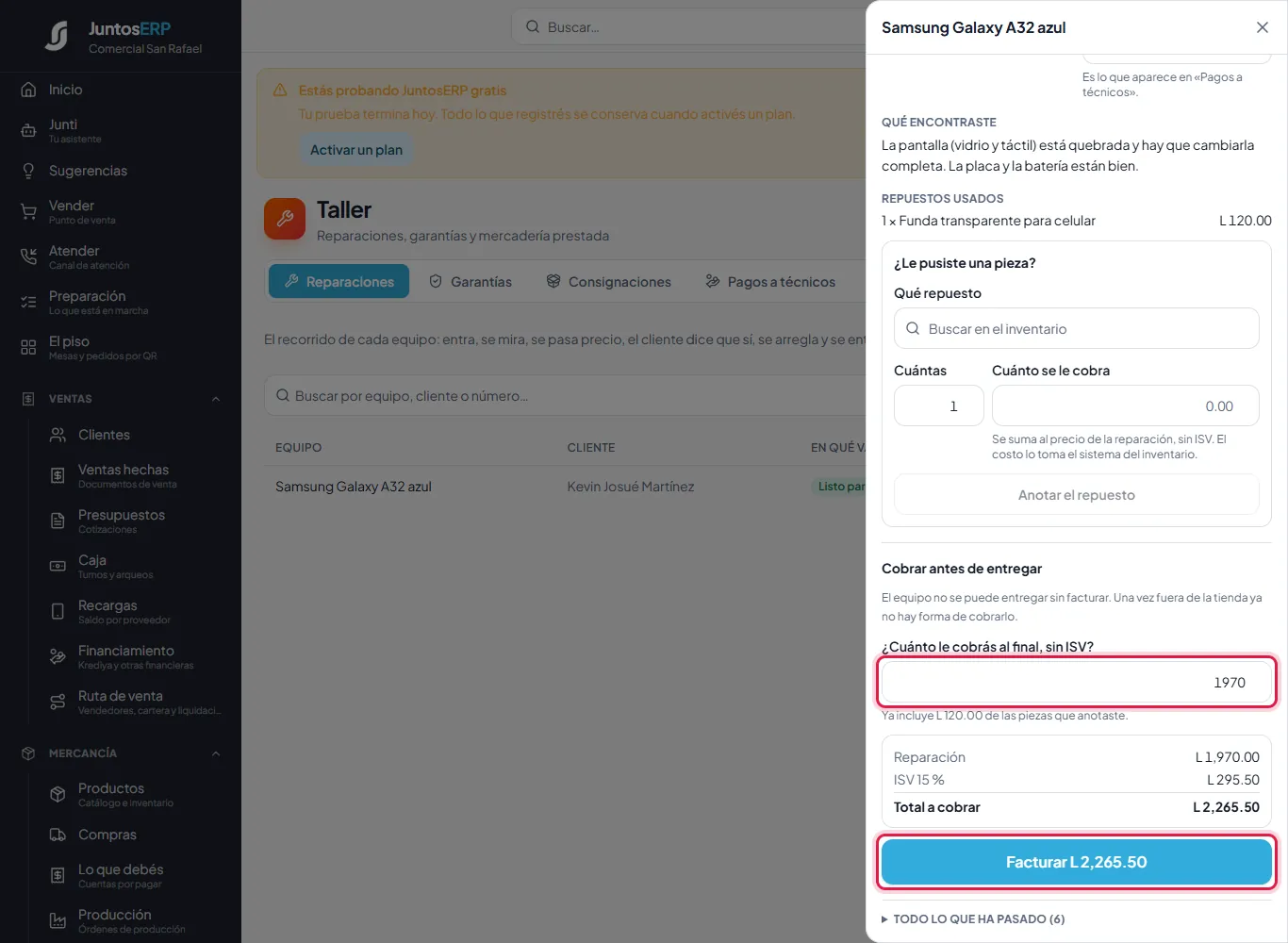This screenshot has height=943, width=1288.
Task: Collapse the VENTAS section chevron
Action: pyautogui.click(x=216, y=399)
